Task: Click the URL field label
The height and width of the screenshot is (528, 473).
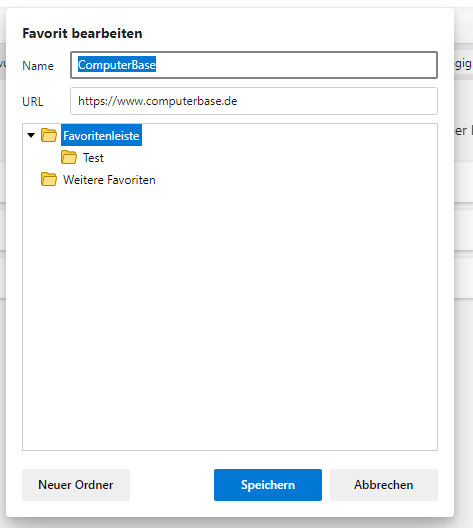Action: tap(33, 102)
